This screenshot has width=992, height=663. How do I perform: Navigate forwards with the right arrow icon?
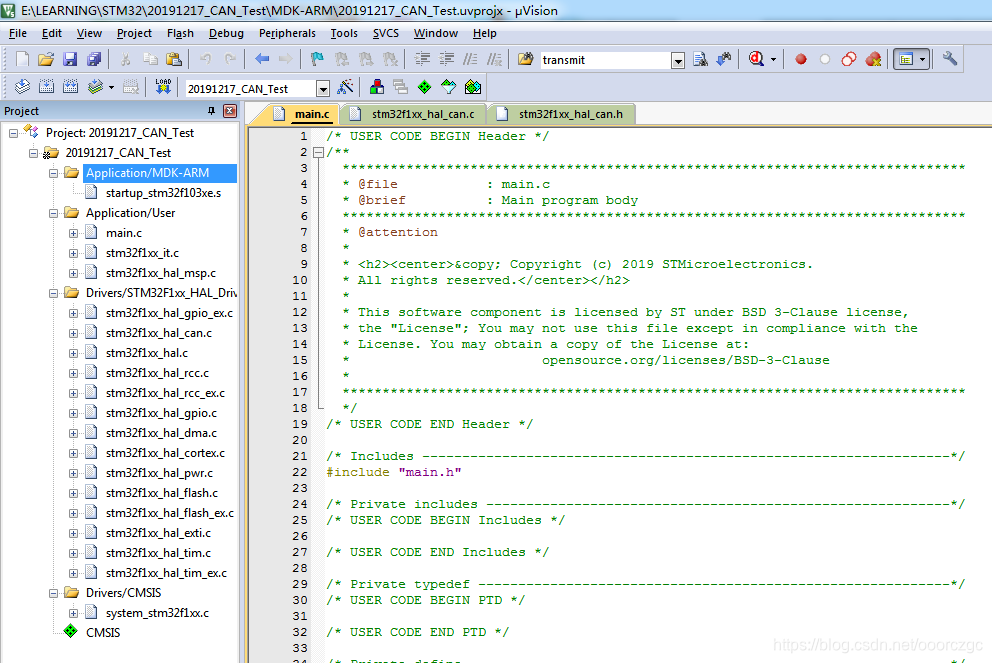pyautogui.click(x=286, y=59)
